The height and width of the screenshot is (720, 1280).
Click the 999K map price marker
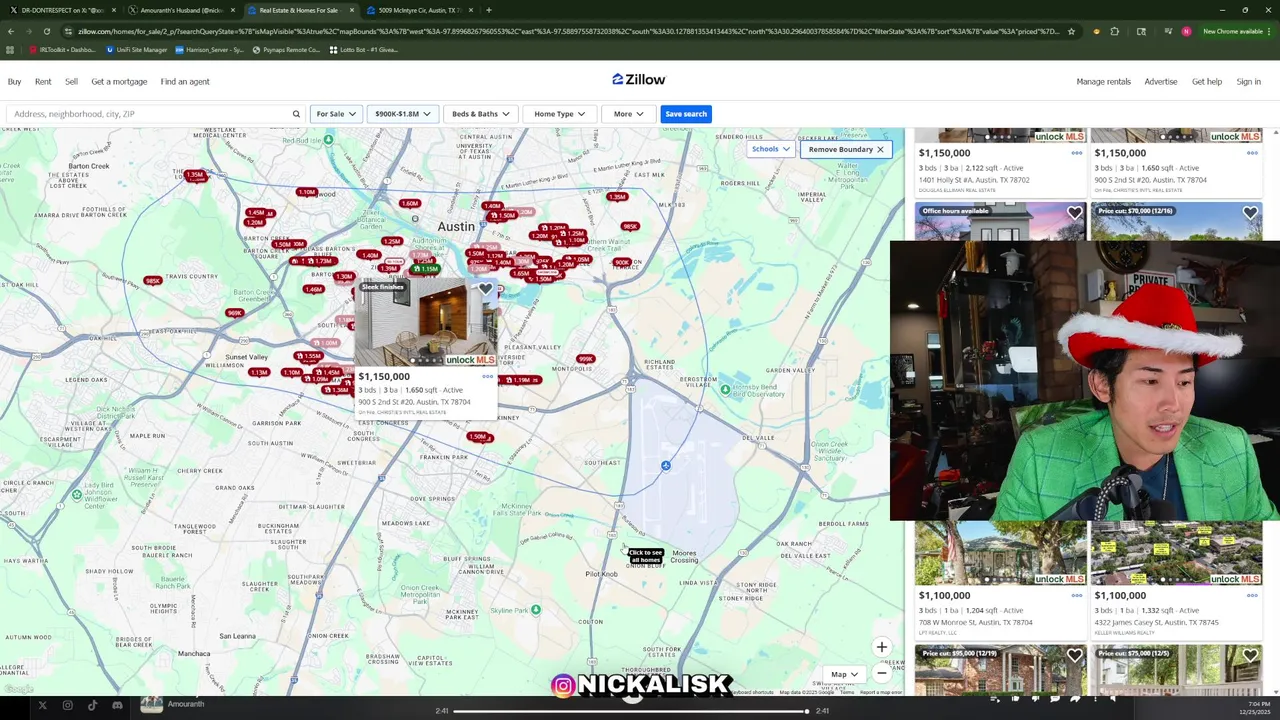586,359
